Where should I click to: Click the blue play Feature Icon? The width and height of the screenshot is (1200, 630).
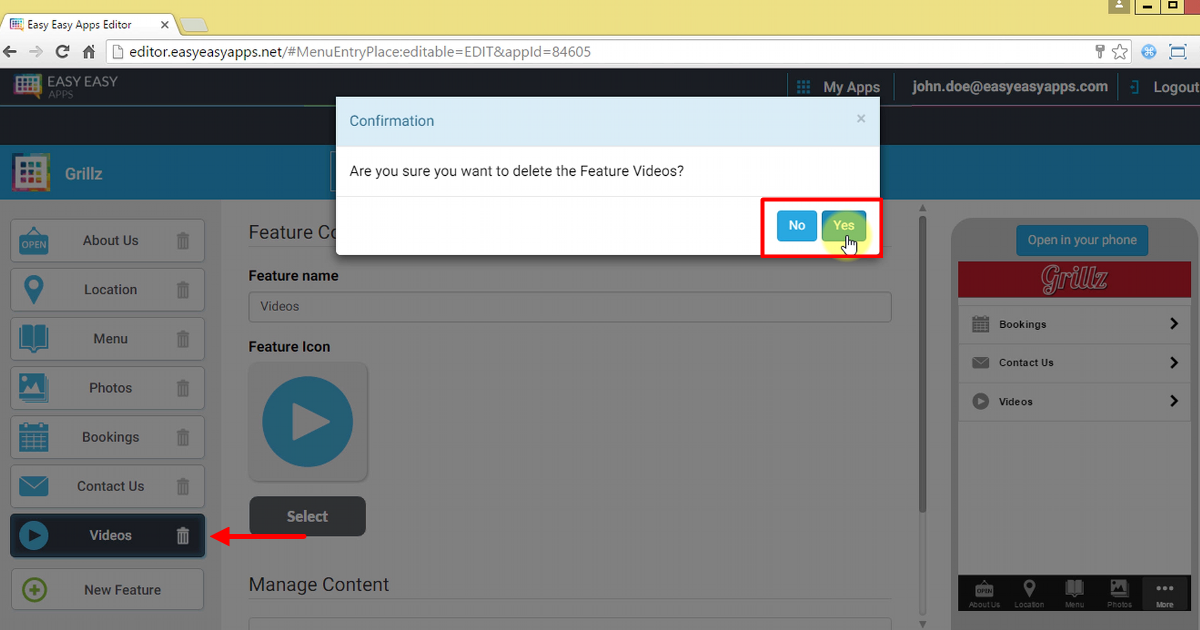pos(307,422)
